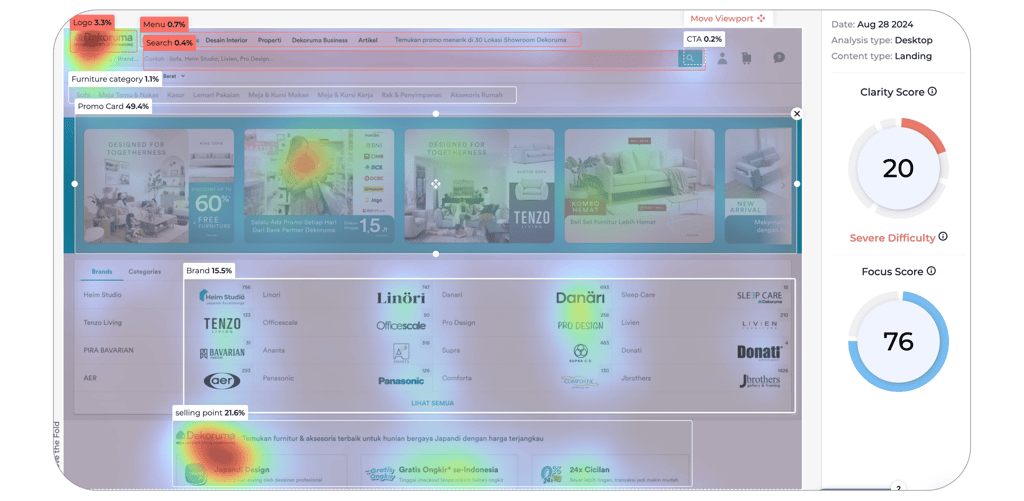Click the 60% free furniture promo card
Screen dimensions: 1024x501
click(x=159, y=186)
